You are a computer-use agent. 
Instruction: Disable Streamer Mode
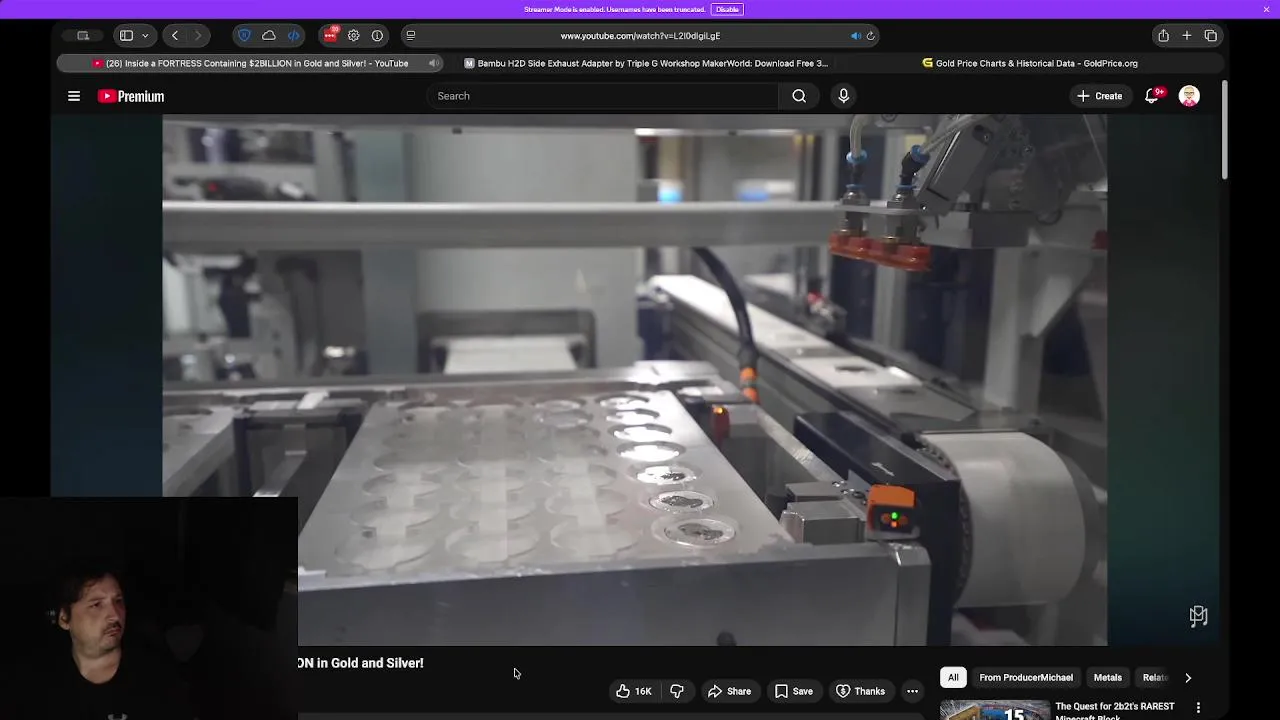click(x=727, y=9)
